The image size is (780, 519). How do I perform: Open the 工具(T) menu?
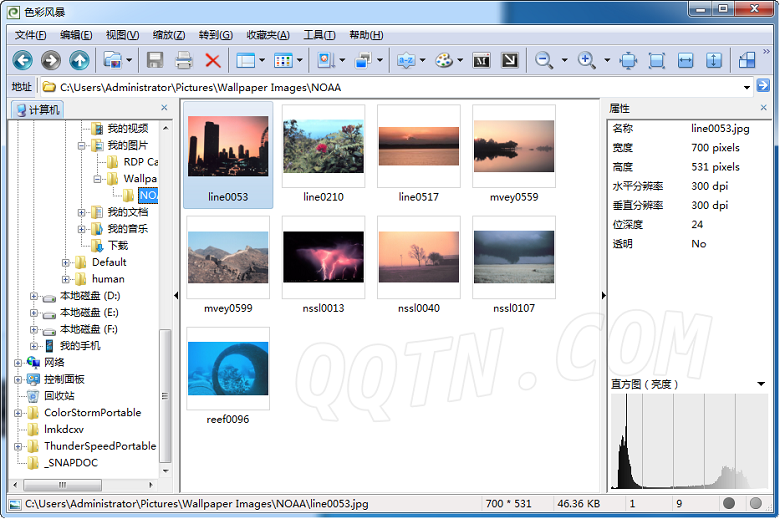click(319, 34)
